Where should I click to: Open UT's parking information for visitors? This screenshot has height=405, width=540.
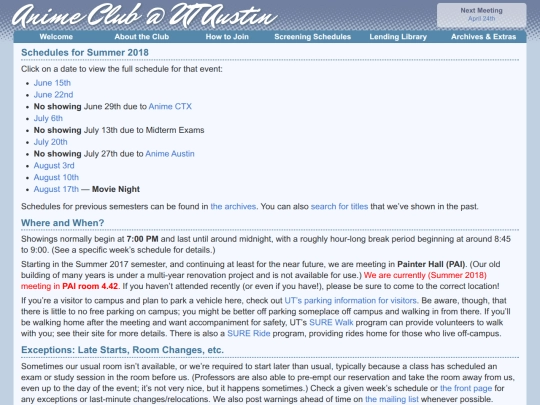pyautogui.click(x=351, y=301)
